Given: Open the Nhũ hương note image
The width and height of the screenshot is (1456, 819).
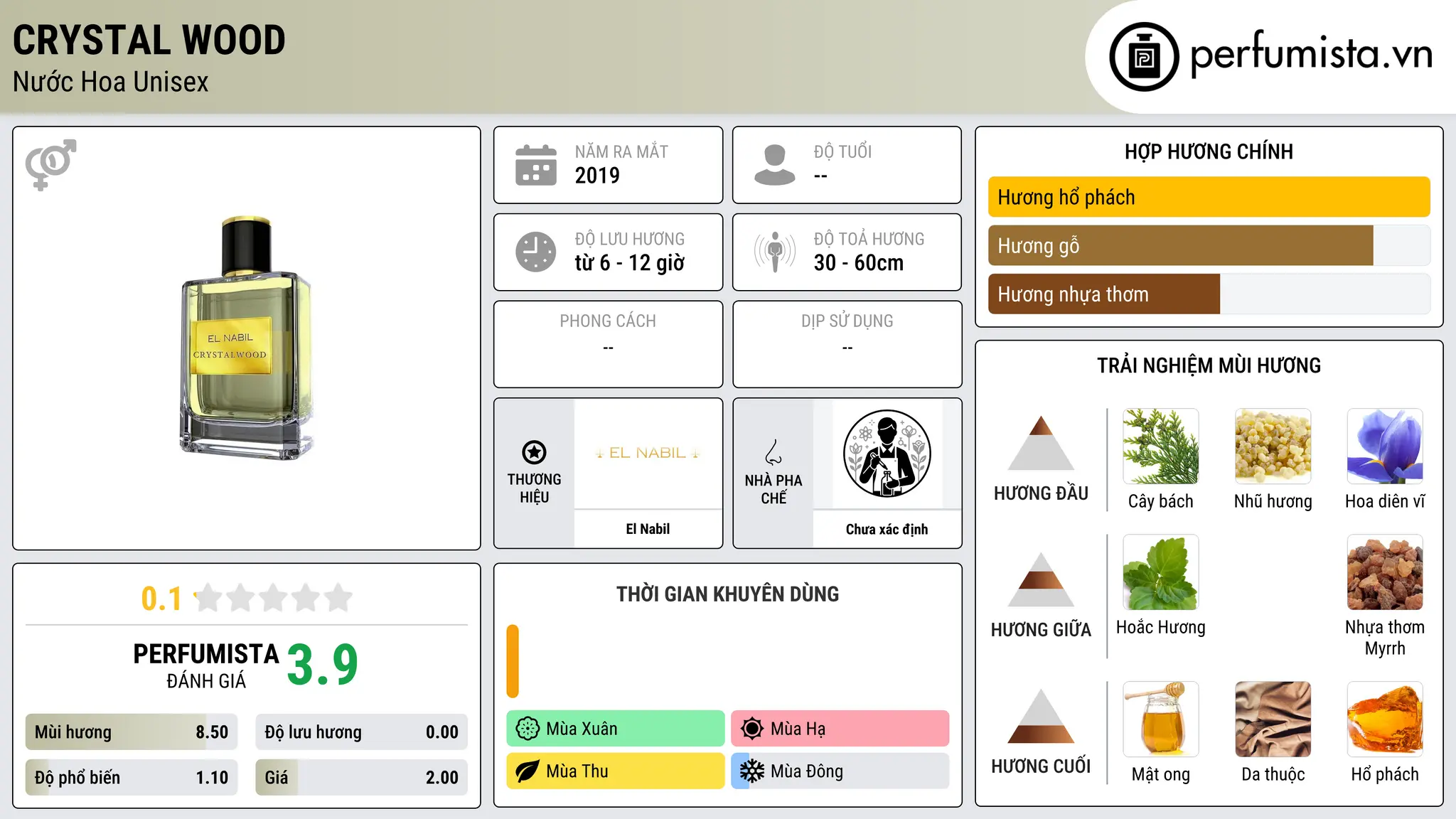Looking at the screenshot, I should [1273, 446].
